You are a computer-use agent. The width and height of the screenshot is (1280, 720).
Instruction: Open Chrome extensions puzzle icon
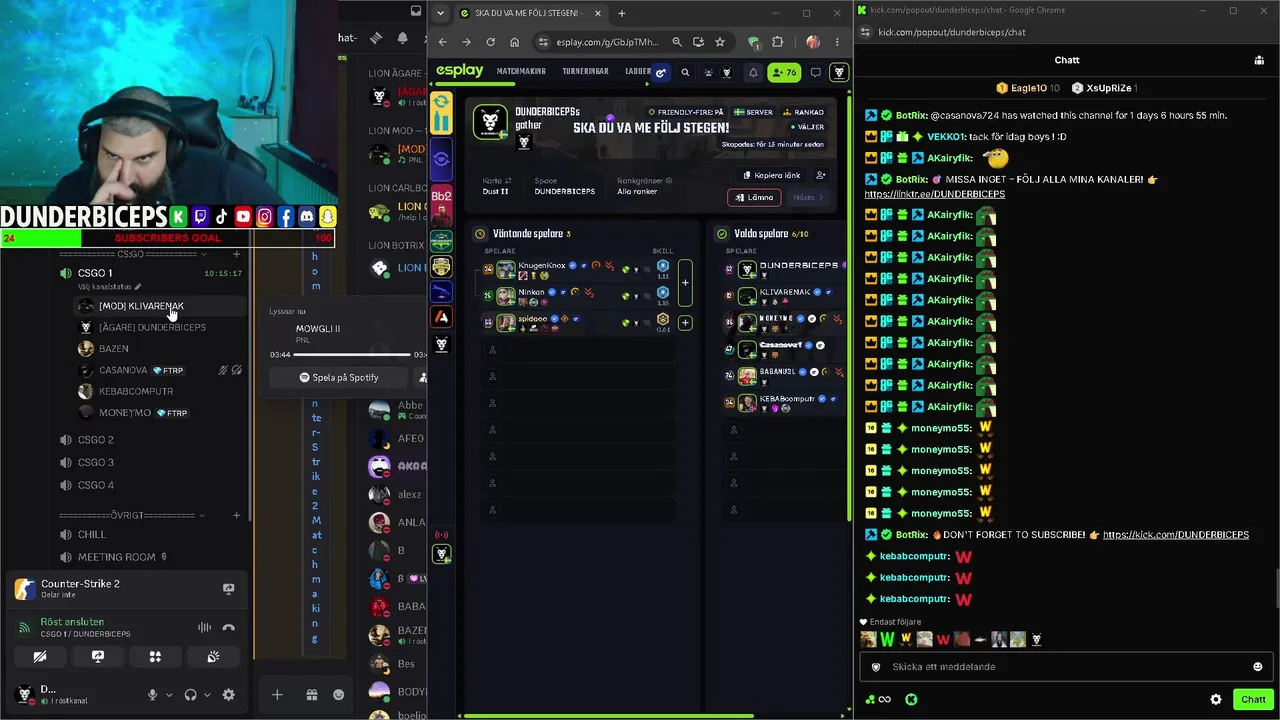tap(778, 42)
